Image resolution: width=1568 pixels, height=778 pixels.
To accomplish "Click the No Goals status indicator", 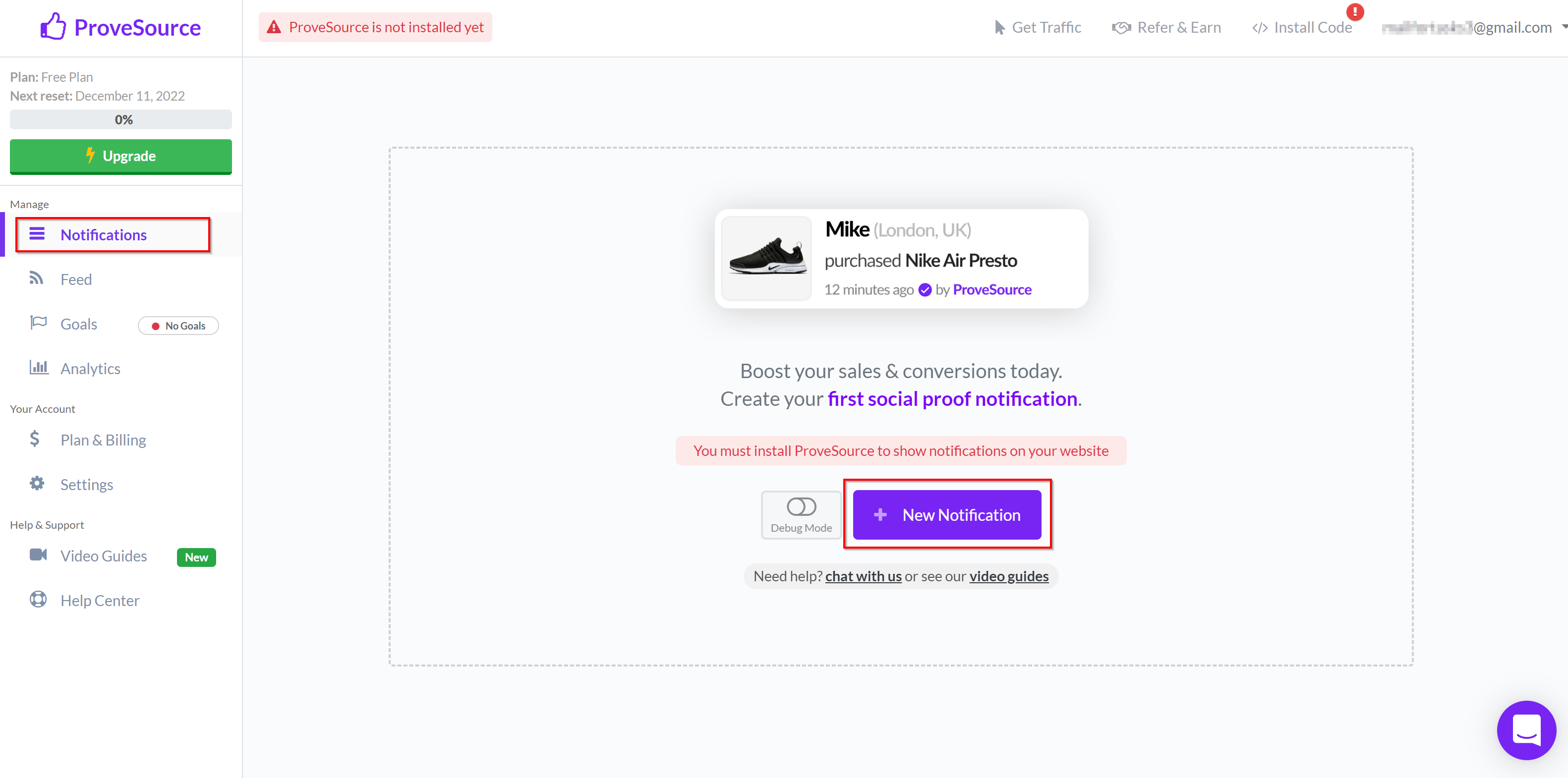I will click(178, 325).
